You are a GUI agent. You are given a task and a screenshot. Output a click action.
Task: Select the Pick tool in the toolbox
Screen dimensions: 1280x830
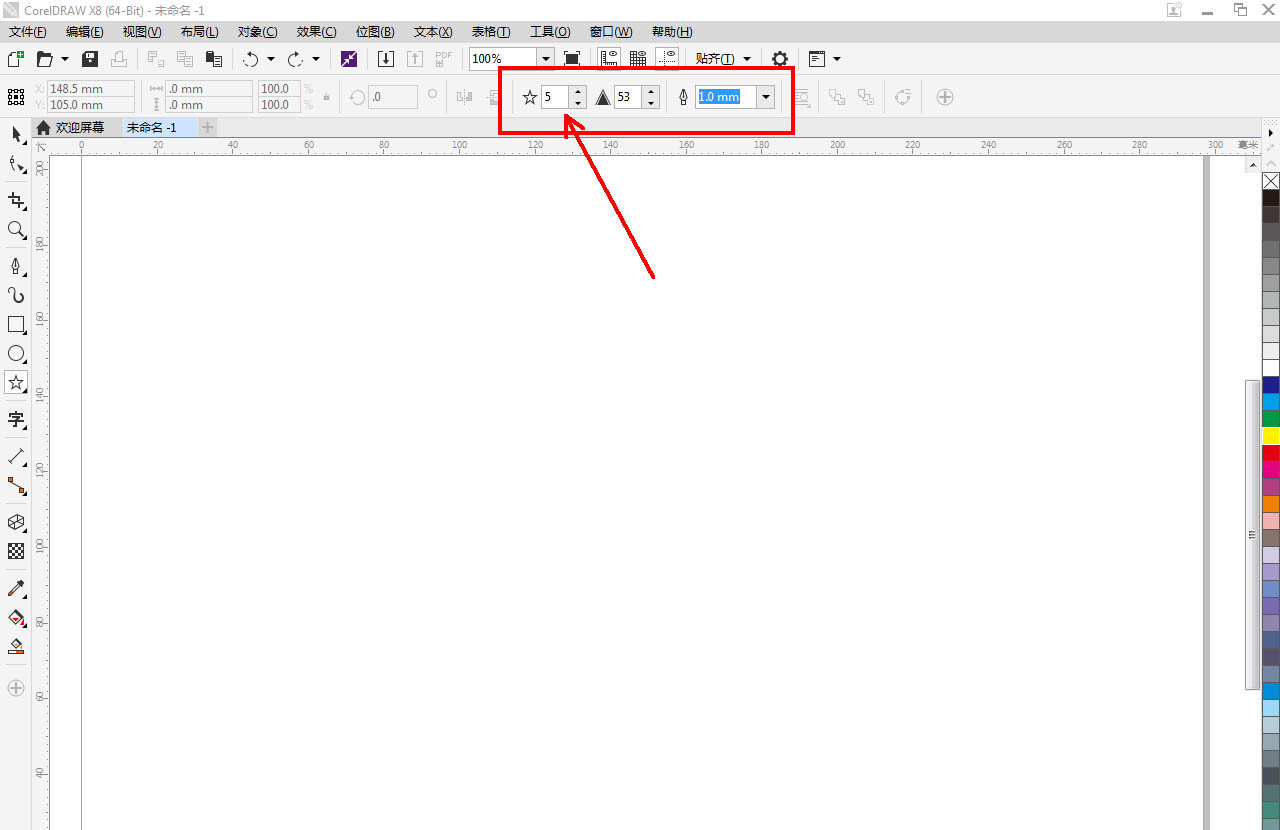(16, 134)
